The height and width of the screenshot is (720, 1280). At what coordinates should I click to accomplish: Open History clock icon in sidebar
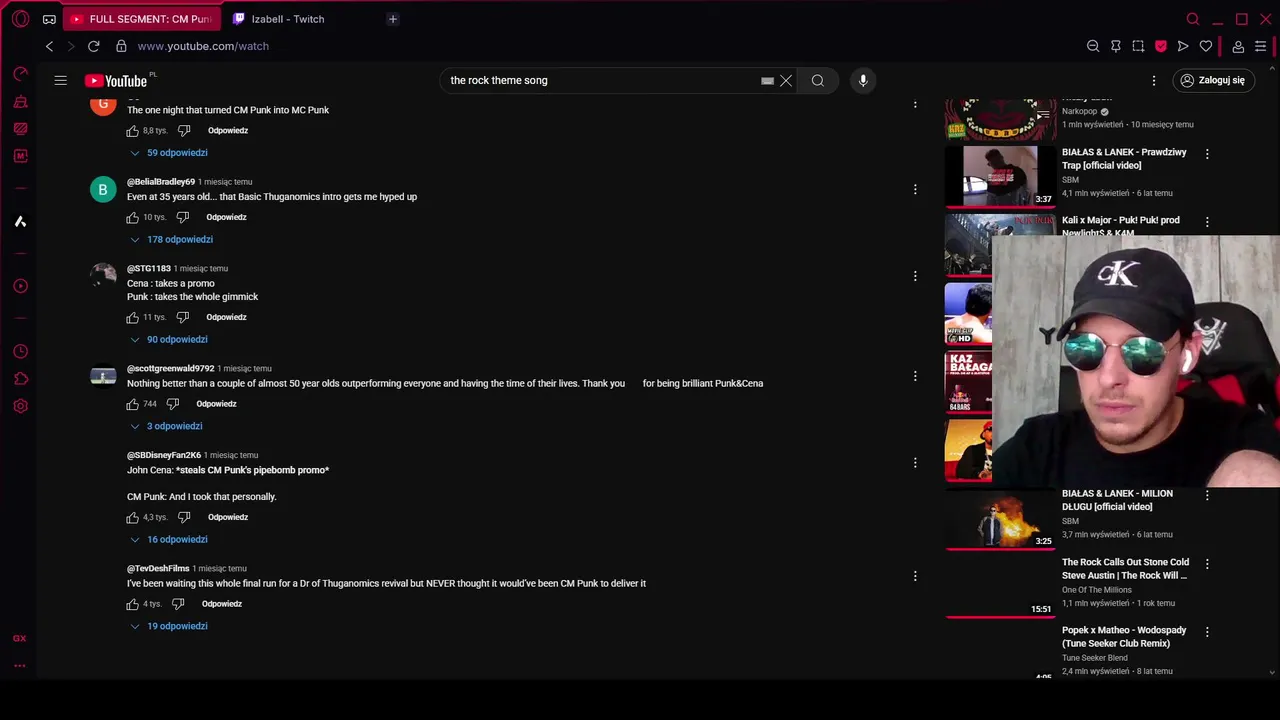click(20, 352)
